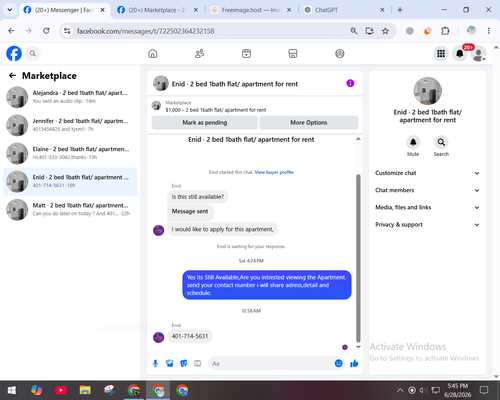Open Matt's conversation
The height and width of the screenshot is (400, 500).
tap(70, 210)
